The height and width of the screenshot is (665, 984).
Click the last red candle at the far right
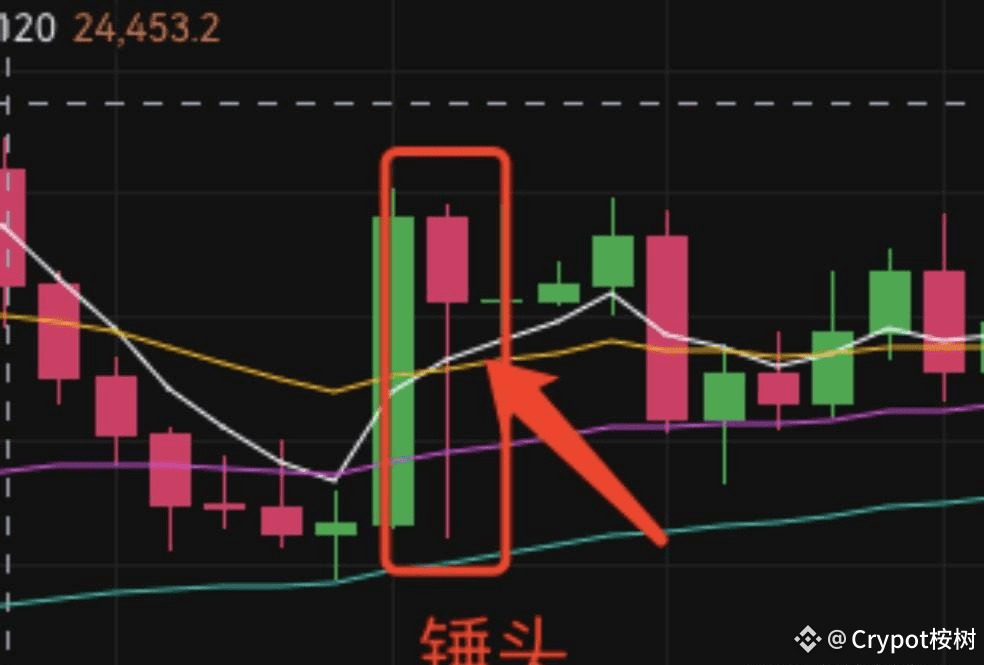tap(944, 321)
